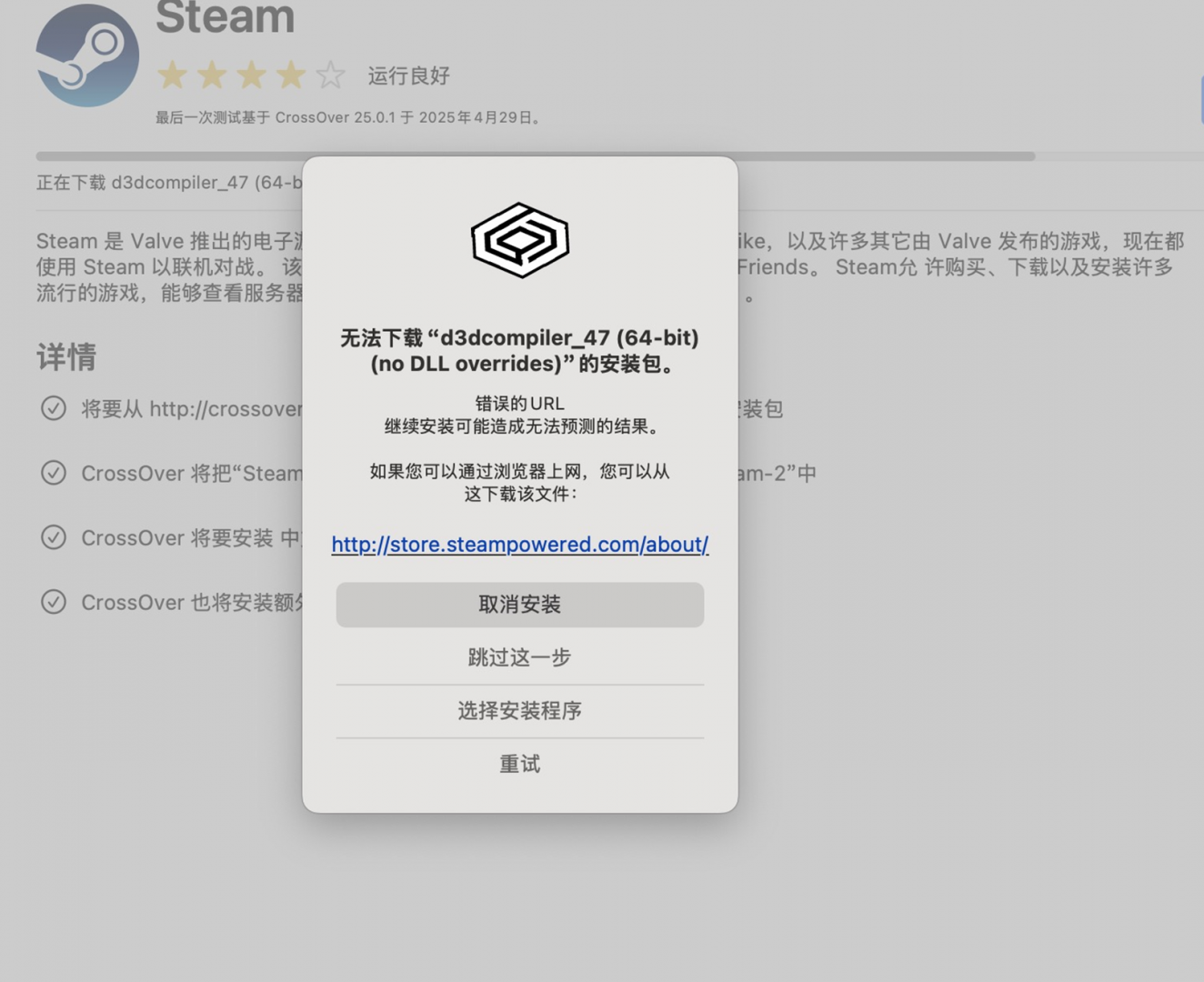Click the second gold rating star

[212, 75]
